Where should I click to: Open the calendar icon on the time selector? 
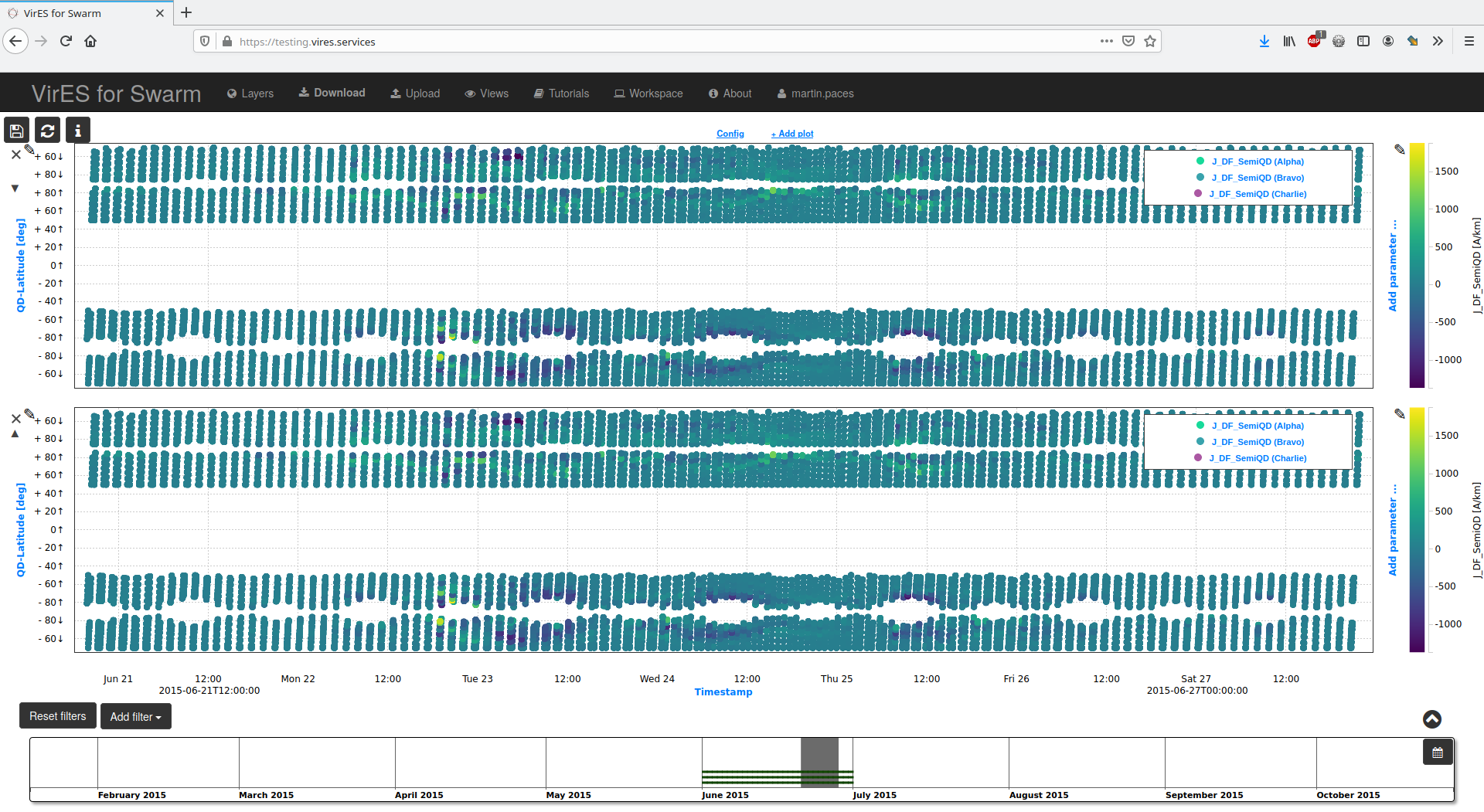click(x=1437, y=751)
